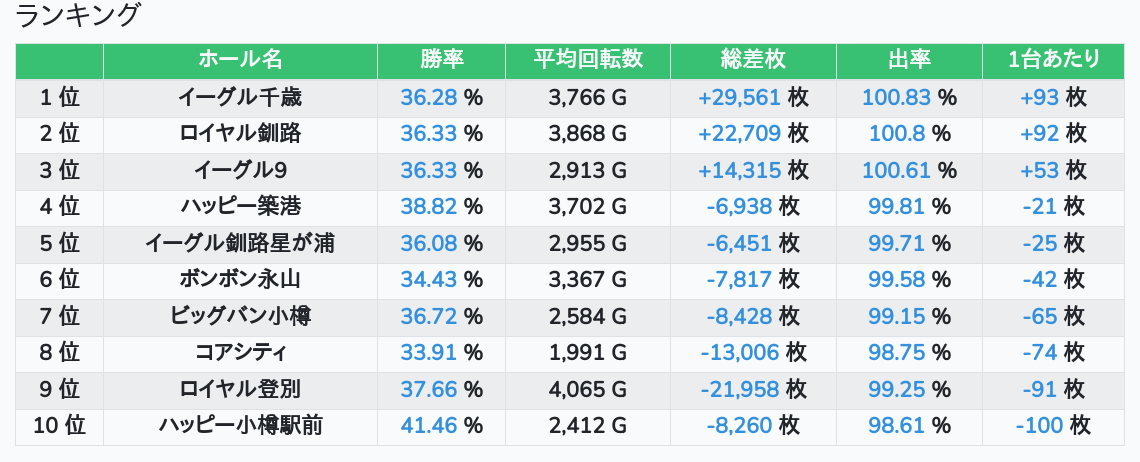Click the ホール名 column header
This screenshot has width=1140, height=462.
pos(240,60)
